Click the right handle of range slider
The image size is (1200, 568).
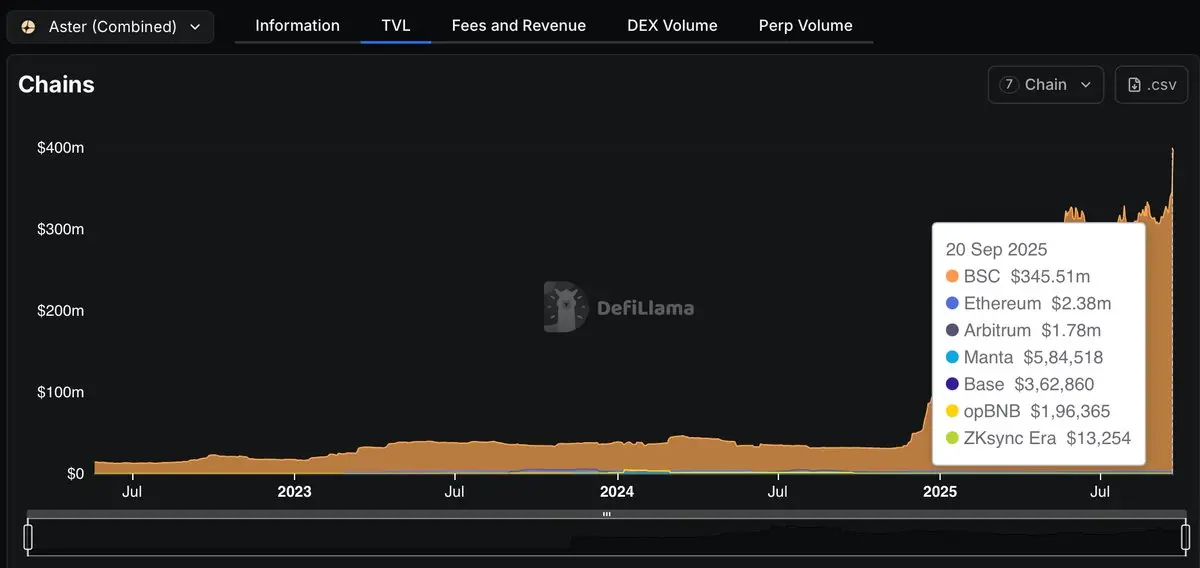1185,538
